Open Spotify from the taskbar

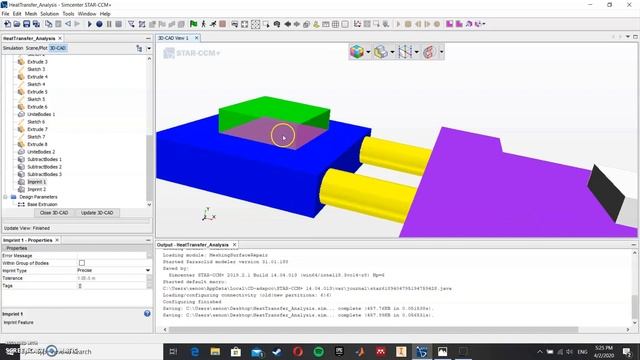tap(319, 351)
